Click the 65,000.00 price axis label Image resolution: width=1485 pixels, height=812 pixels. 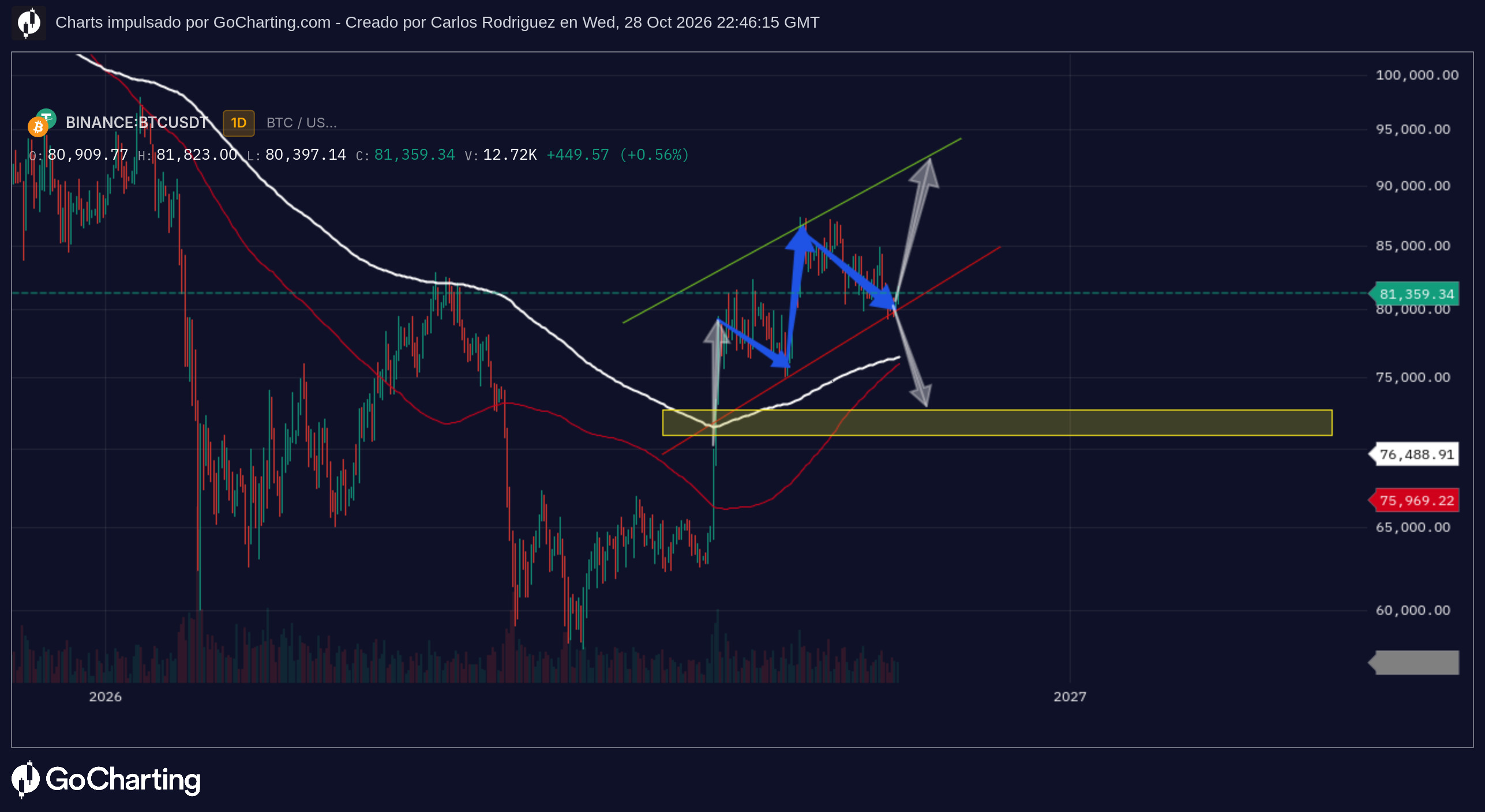coord(1413,527)
